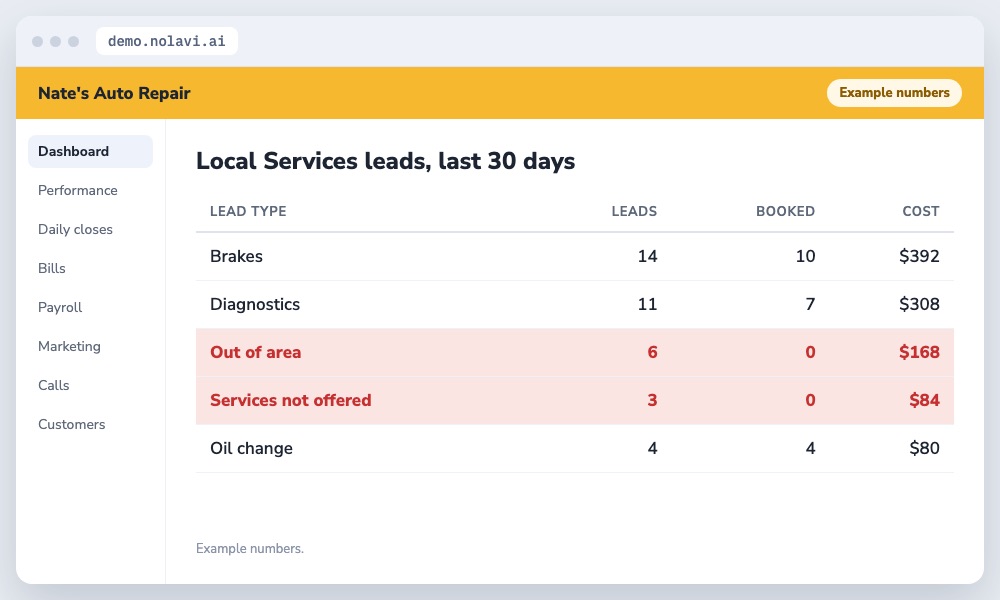Click the LEAD TYPE column header
Screen dimensions: 1000x600
(x=248, y=211)
